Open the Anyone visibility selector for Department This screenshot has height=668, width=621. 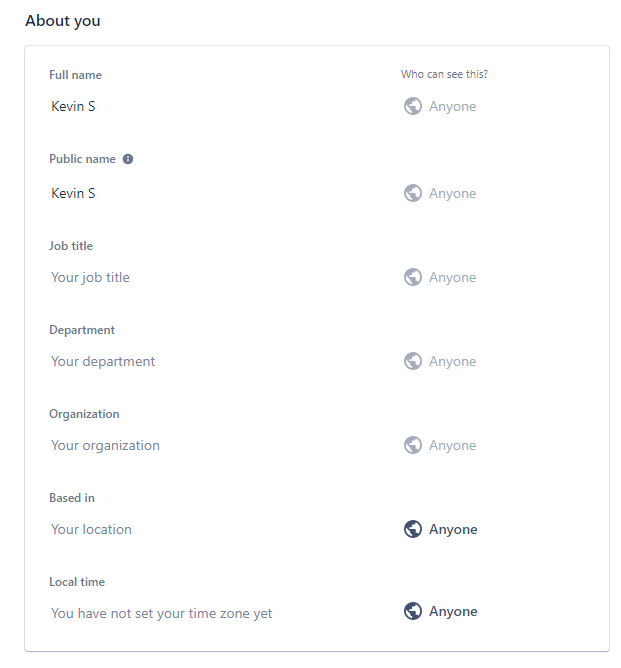pos(440,361)
